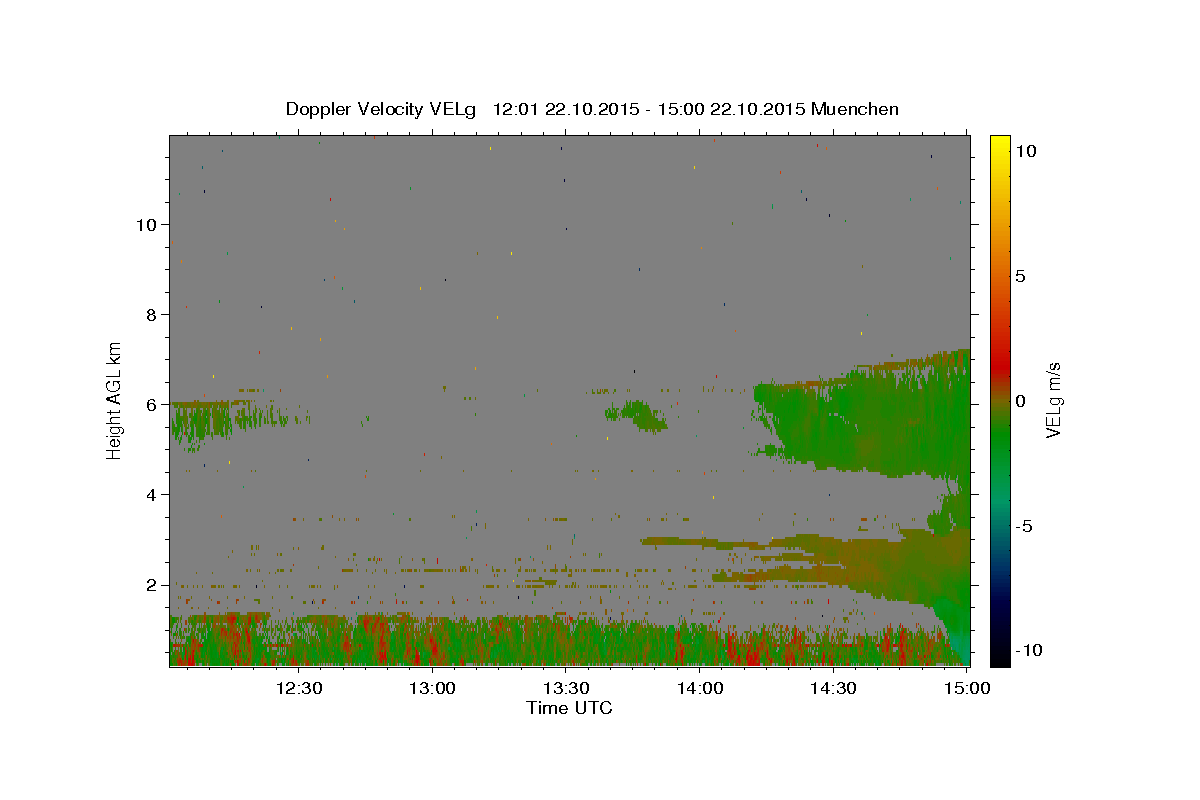The height and width of the screenshot is (800, 1200).
Task: Click the yellow top of the colorbar
Action: point(1000,145)
